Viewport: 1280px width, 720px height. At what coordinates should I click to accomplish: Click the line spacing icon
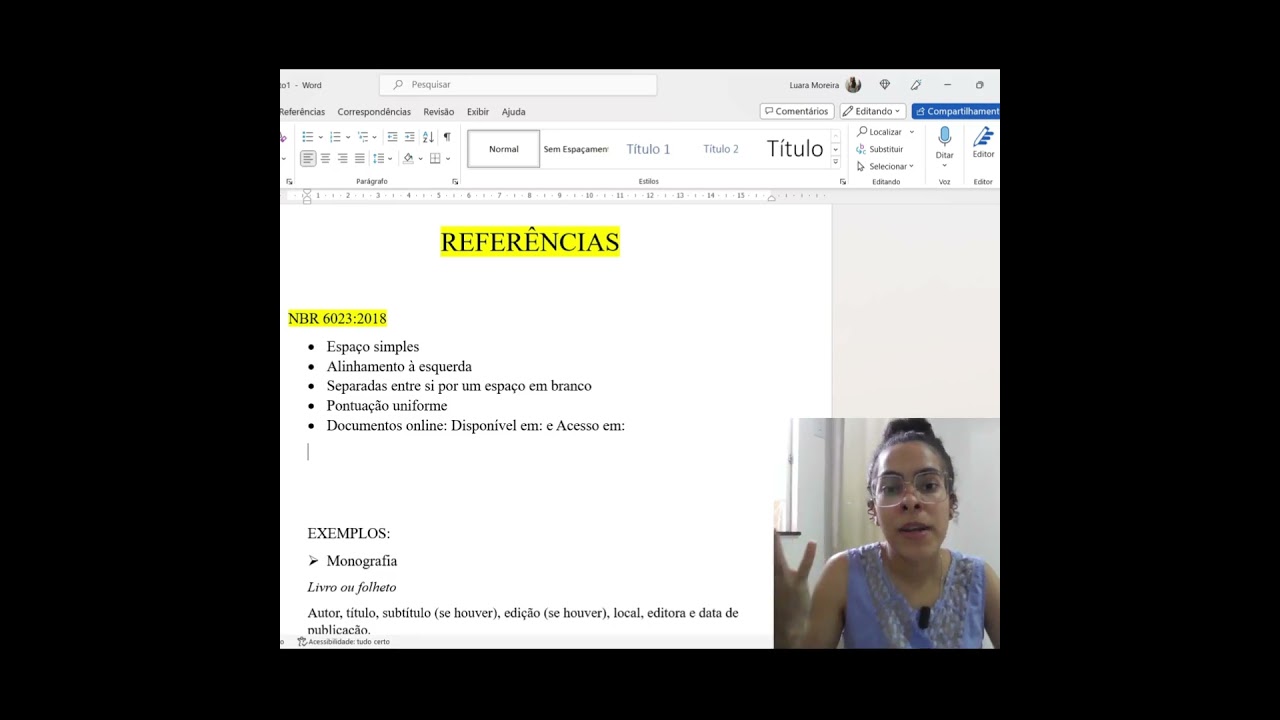(378, 158)
